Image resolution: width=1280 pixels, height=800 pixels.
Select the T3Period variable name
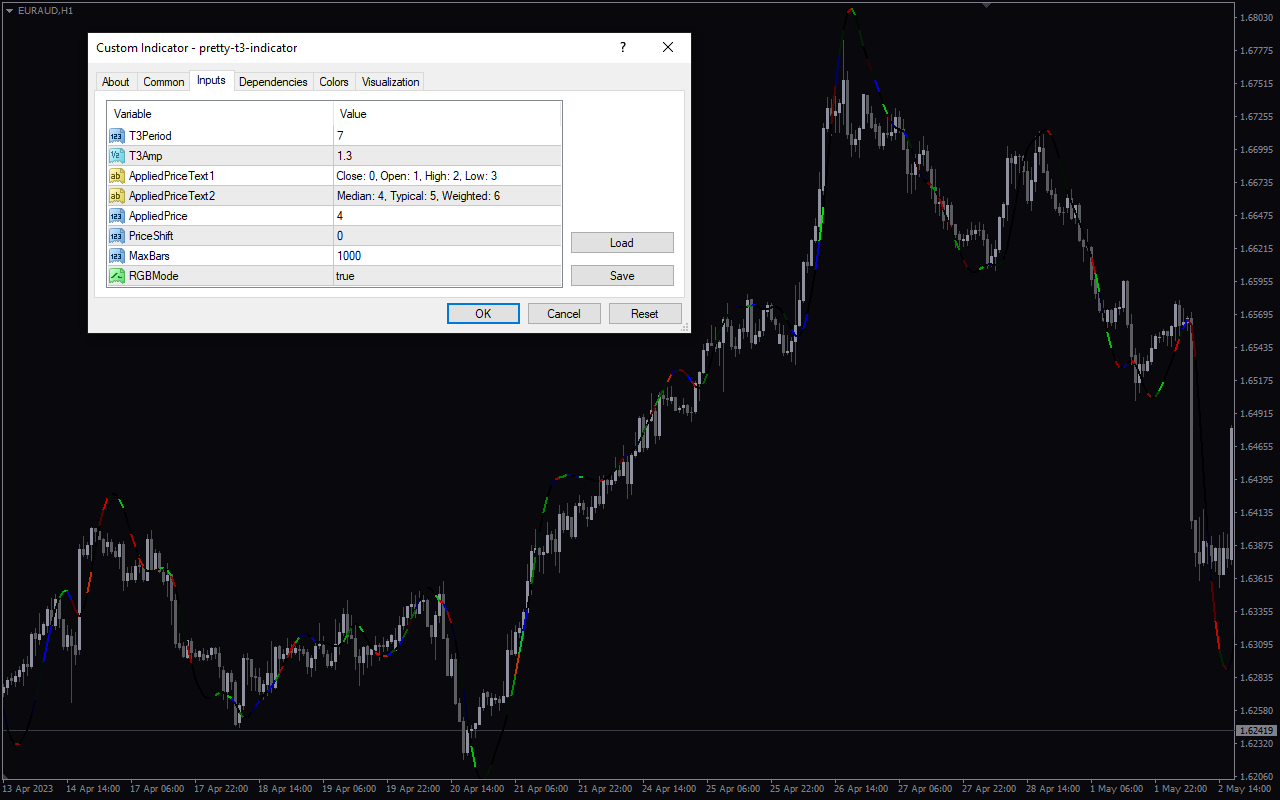coord(150,136)
